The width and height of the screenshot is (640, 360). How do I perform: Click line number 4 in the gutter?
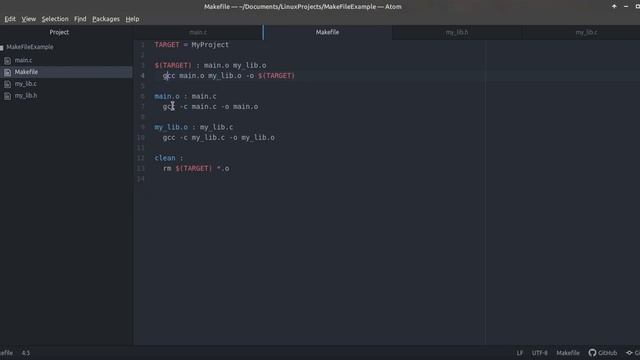click(x=142, y=76)
